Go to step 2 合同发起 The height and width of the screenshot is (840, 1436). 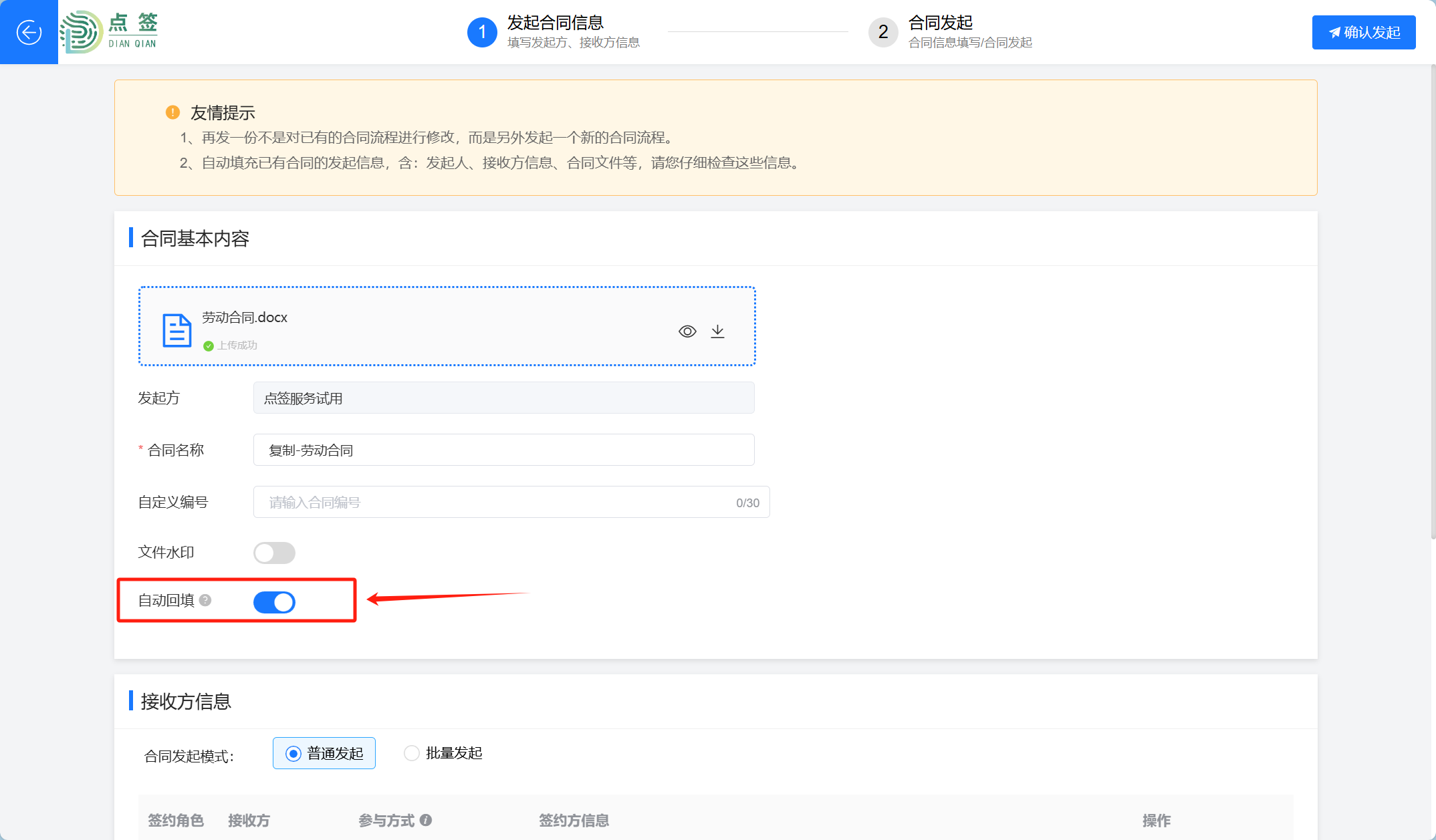tap(950, 32)
